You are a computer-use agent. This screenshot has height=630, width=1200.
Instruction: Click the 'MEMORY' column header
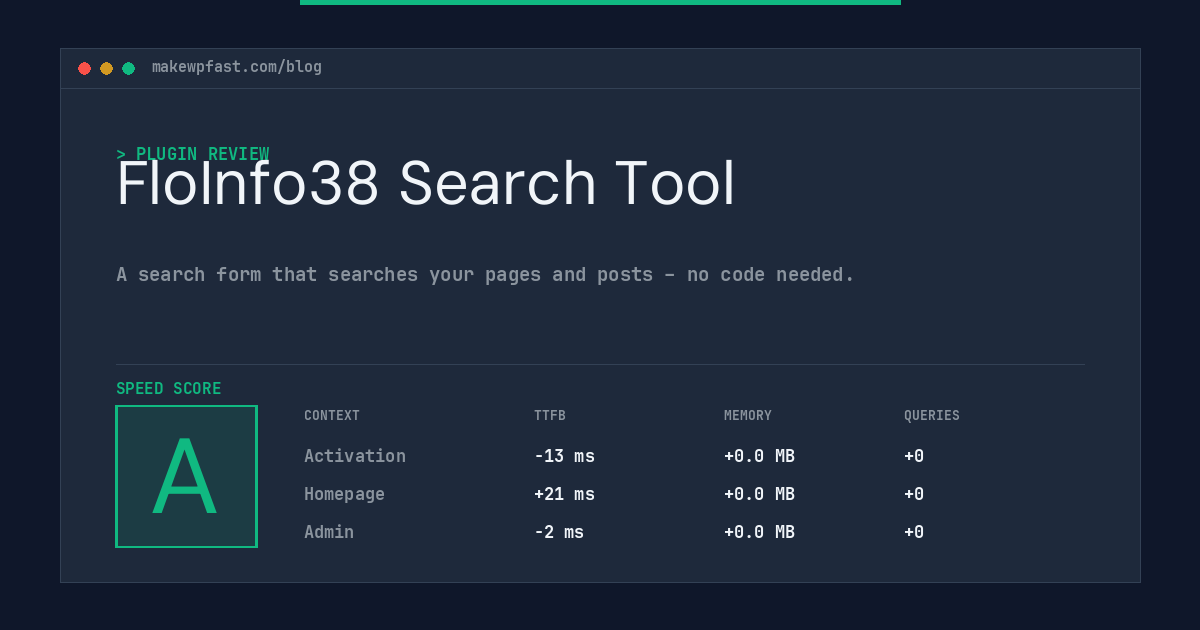(748, 416)
